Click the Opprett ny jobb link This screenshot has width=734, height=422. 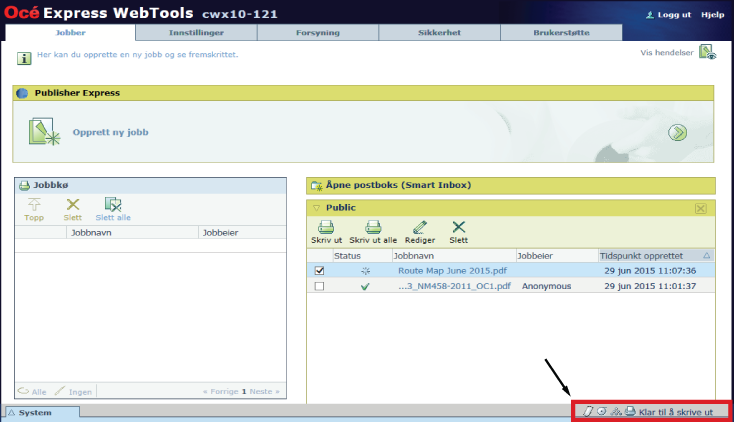pos(110,132)
